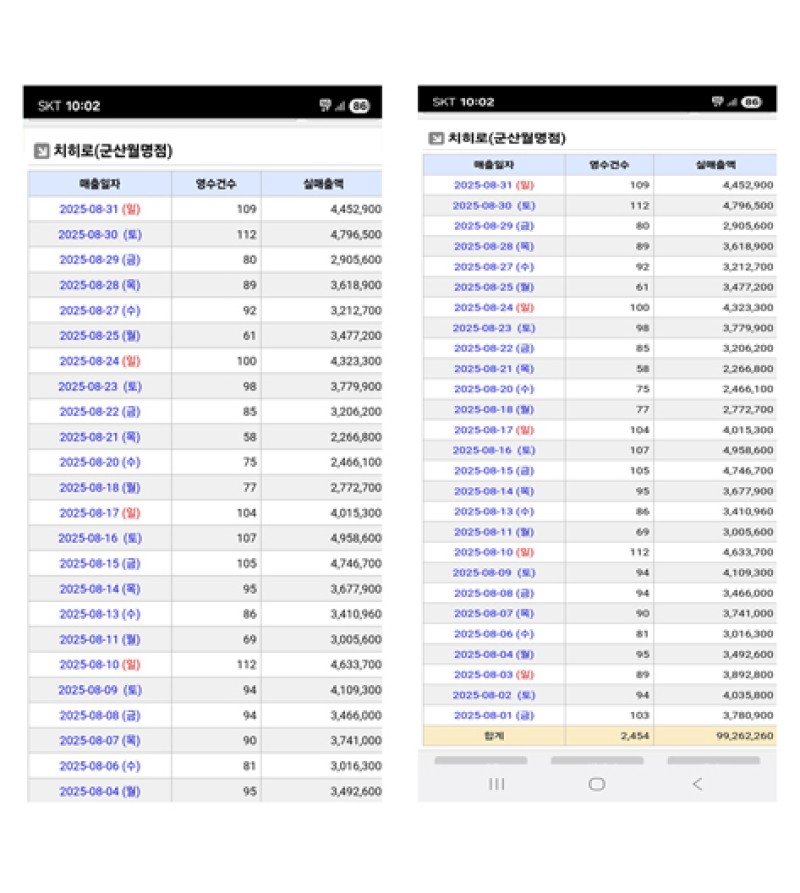
Task: Select amount 2,905,600 in left screenshot
Action: point(356,260)
